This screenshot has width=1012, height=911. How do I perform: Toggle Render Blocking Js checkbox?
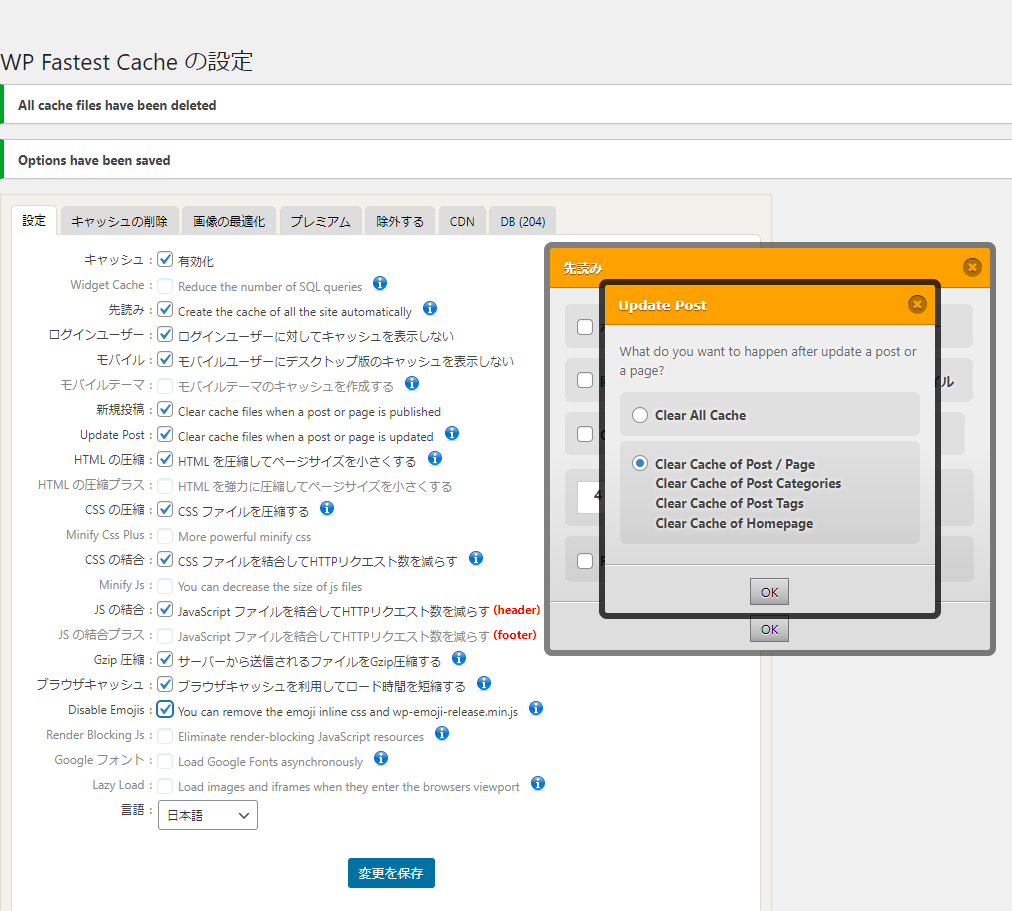coord(165,736)
